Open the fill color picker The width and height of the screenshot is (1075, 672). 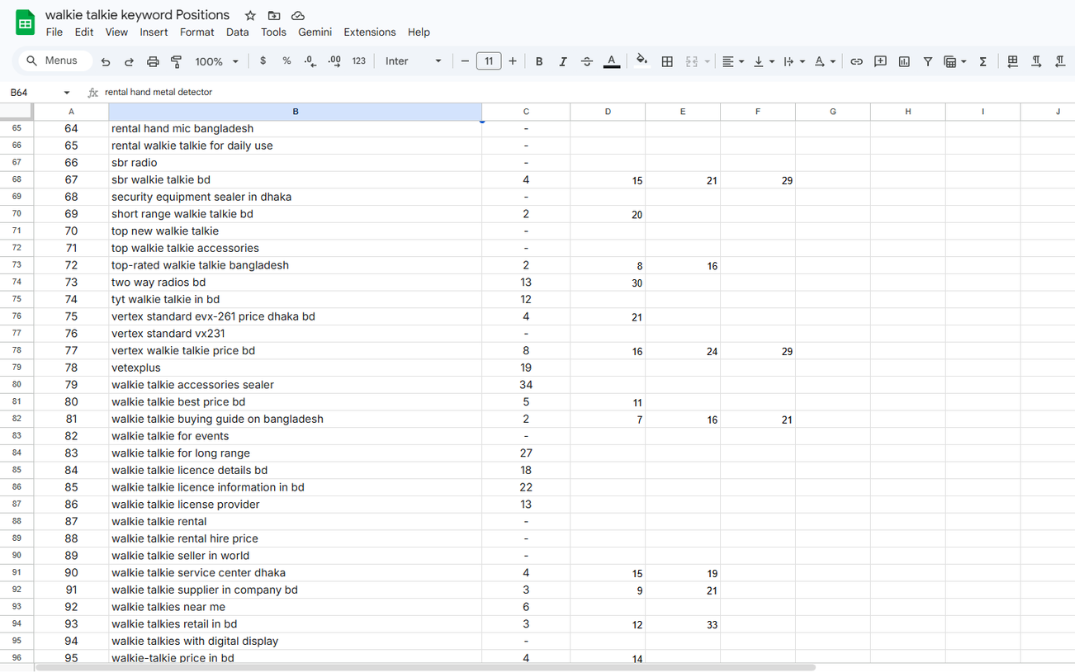click(641, 61)
